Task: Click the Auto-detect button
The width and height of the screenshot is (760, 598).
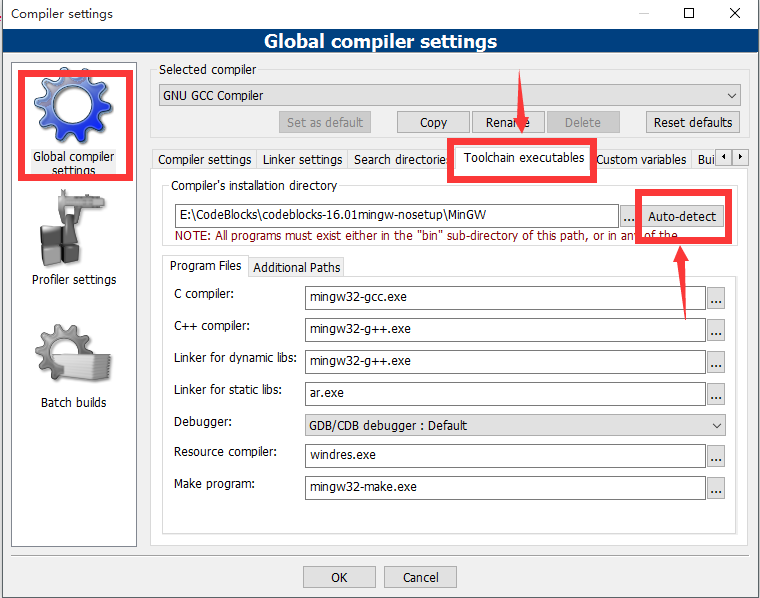Action: (682, 217)
